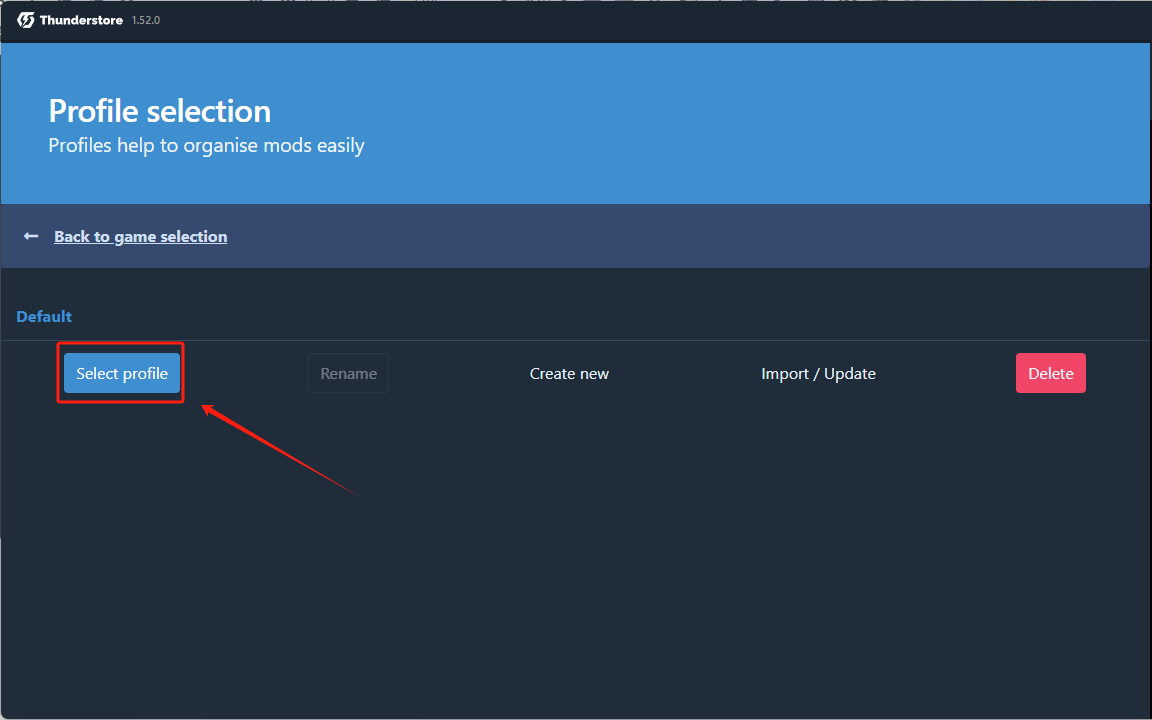This screenshot has height=720, width=1152.
Task: Click empty space in the back navigation bar
Action: (661, 236)
